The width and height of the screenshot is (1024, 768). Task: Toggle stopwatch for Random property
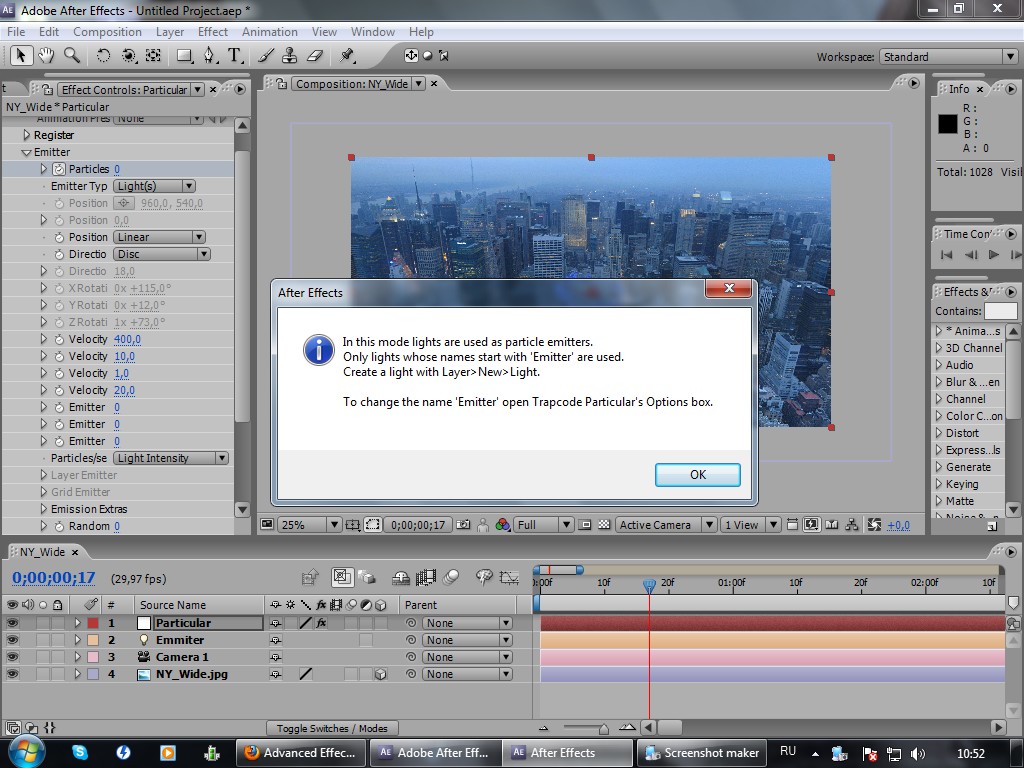click(x=59, y=526)
